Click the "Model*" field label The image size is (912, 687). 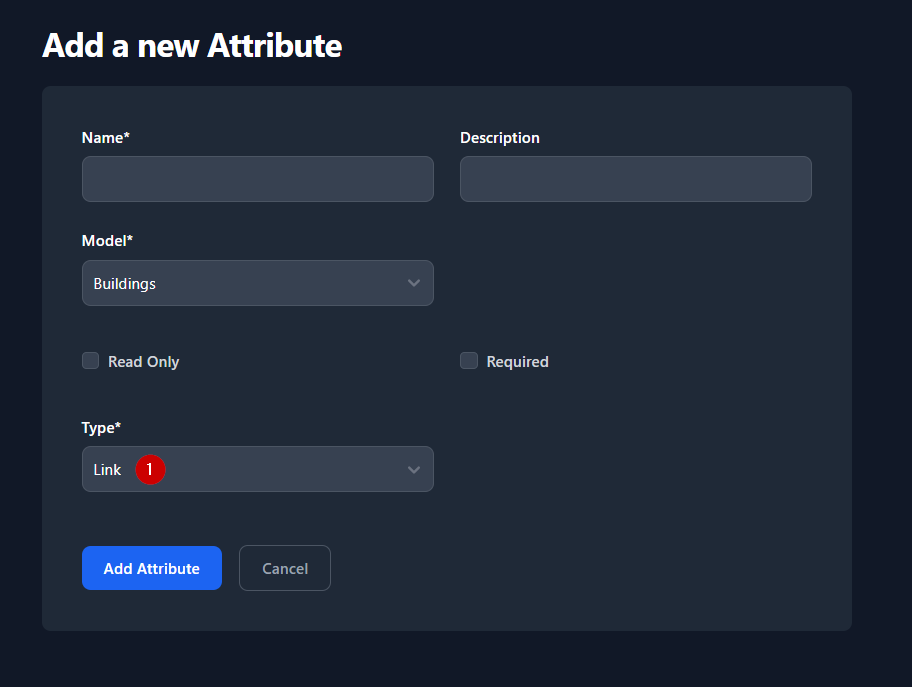(107, 241)
